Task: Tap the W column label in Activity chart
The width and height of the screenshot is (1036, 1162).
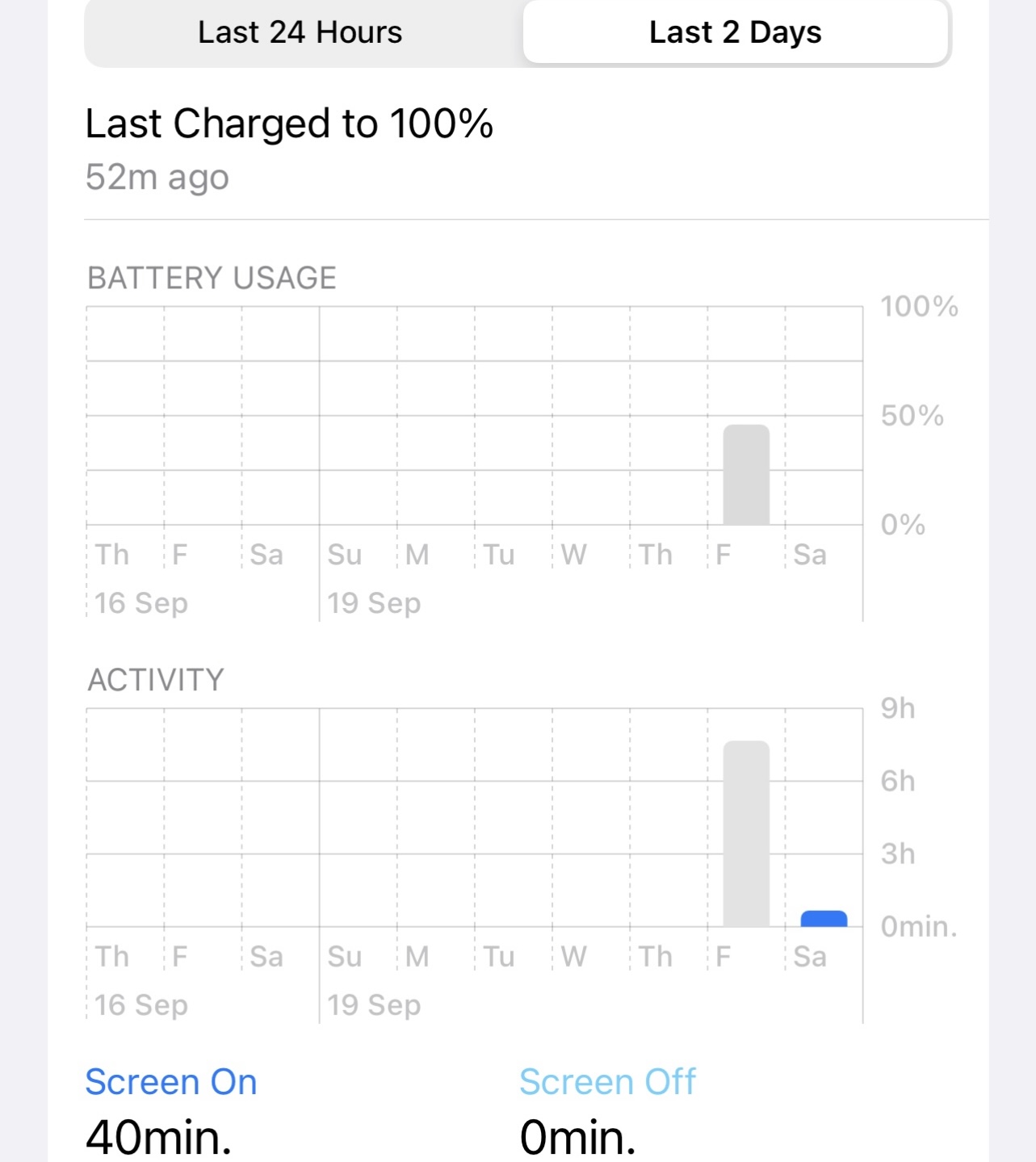Action: click(x=574, y=957)
